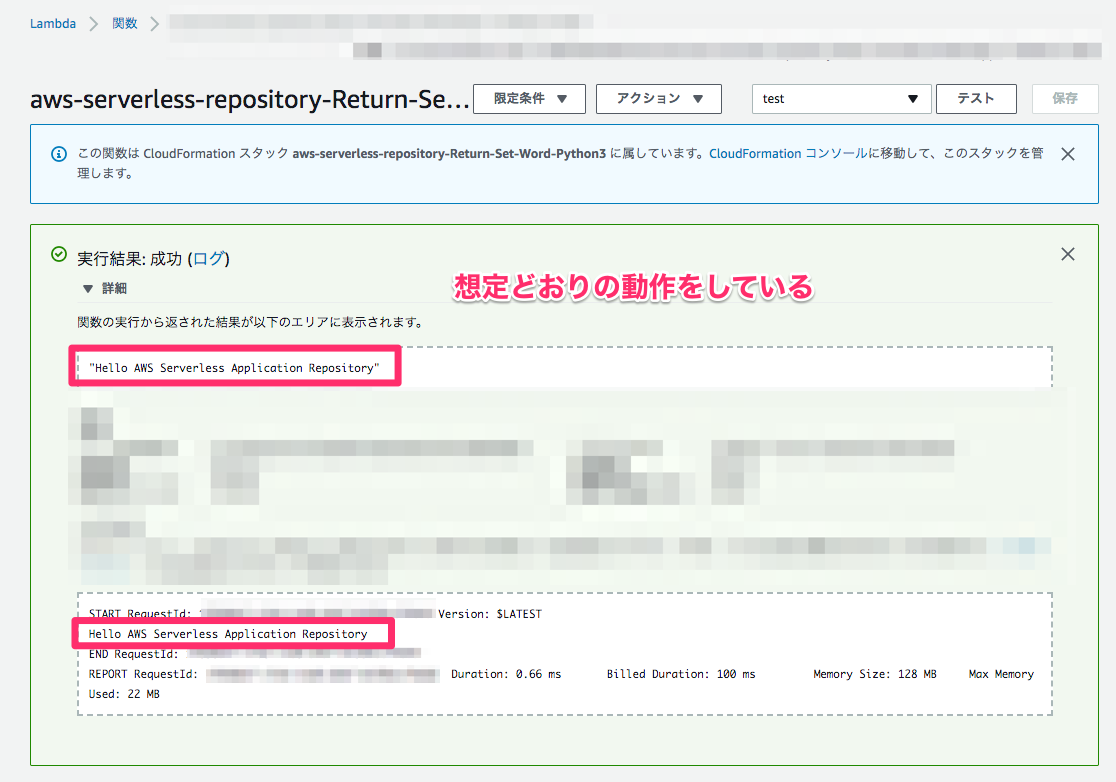Click the dropdown arrow on the アクション button
The image size is (1116, 782).
(700, 99)
